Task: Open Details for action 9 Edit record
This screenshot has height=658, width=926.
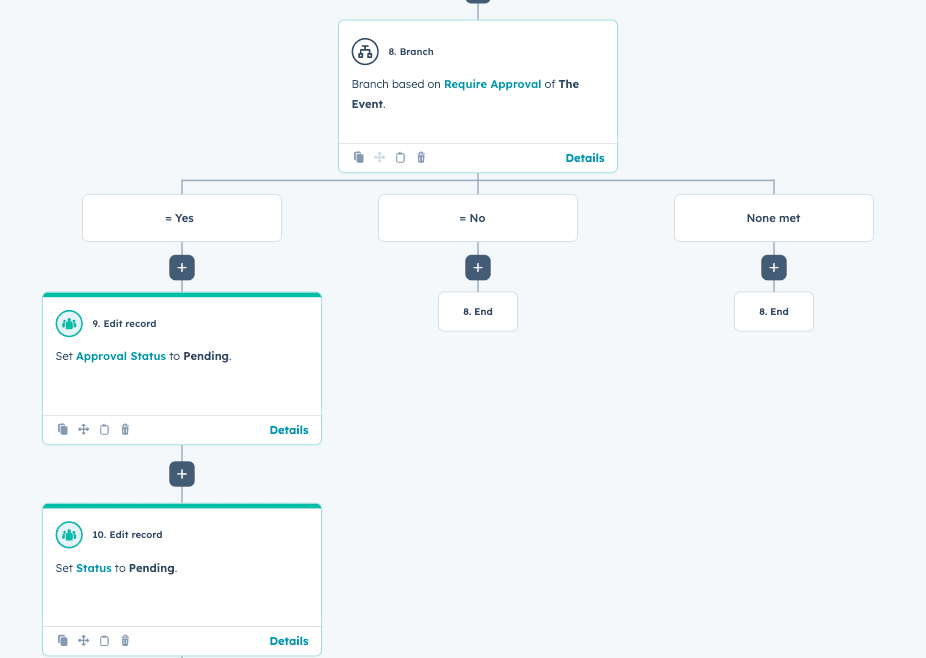Action: pos(288,430)
